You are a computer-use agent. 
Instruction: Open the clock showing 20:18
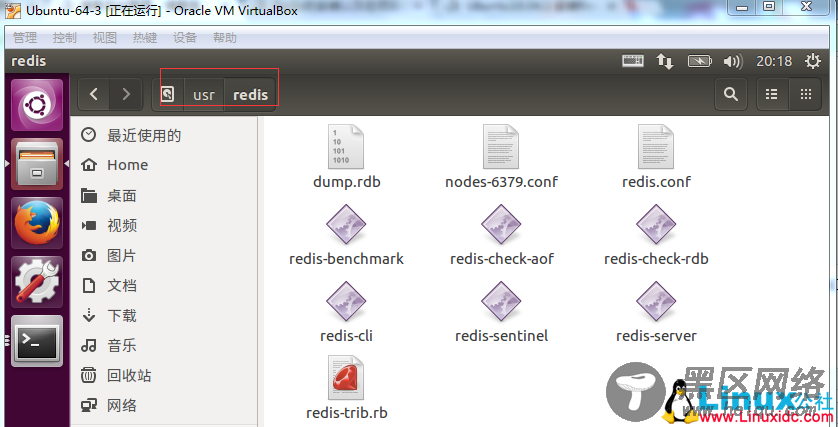(x=773, y=61)
